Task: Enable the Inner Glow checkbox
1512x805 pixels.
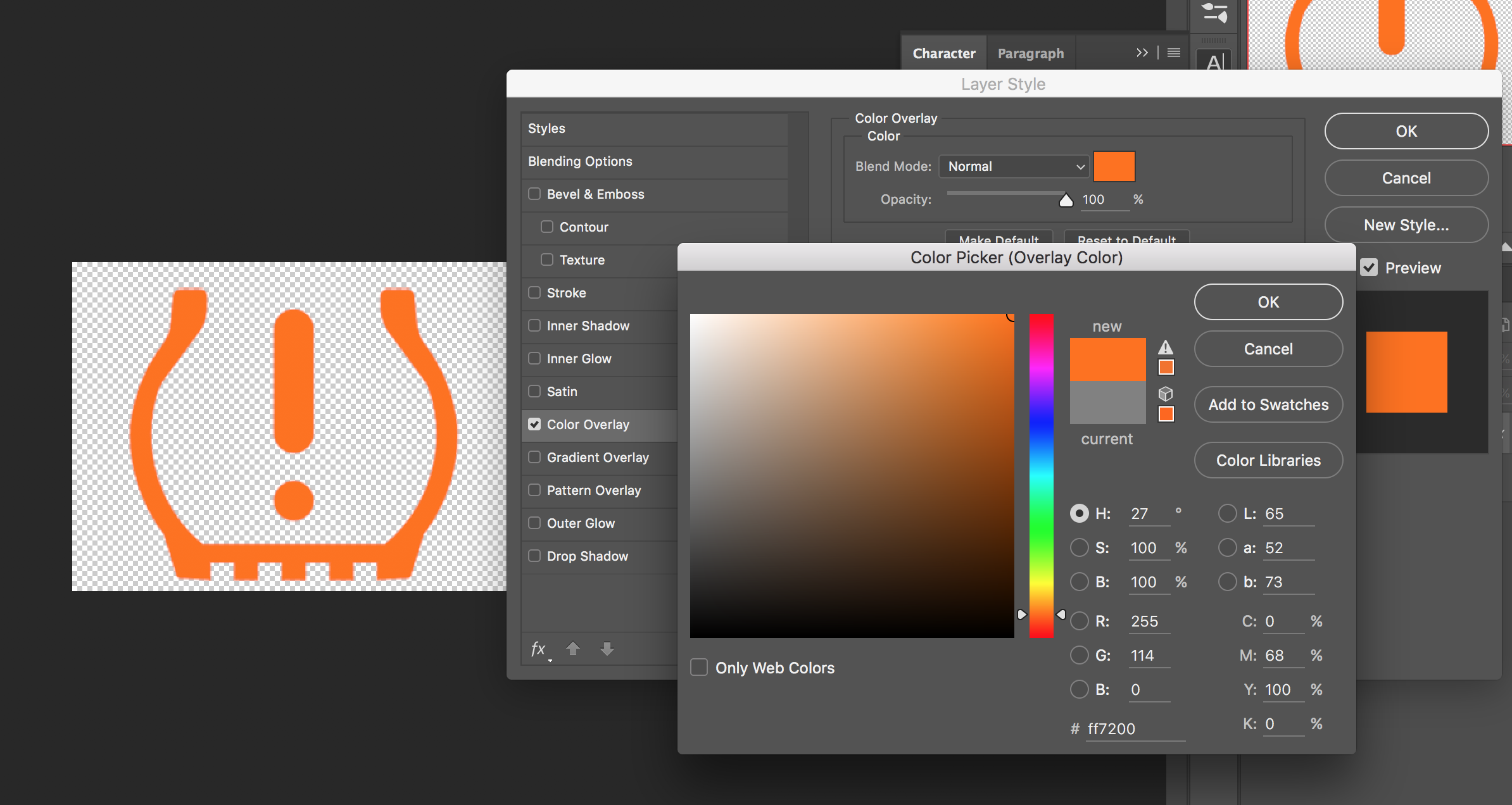Action: (534, 358)
